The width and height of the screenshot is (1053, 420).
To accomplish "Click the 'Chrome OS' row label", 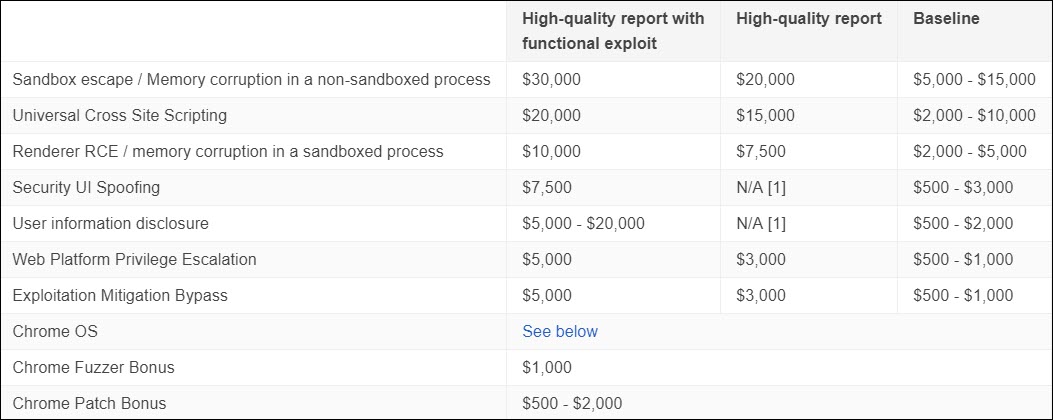I will click(55, 331).
